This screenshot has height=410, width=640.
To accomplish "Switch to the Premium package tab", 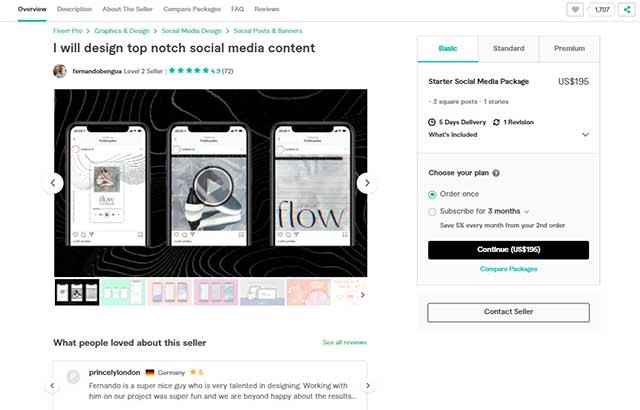I will click(x=569, y=48).
